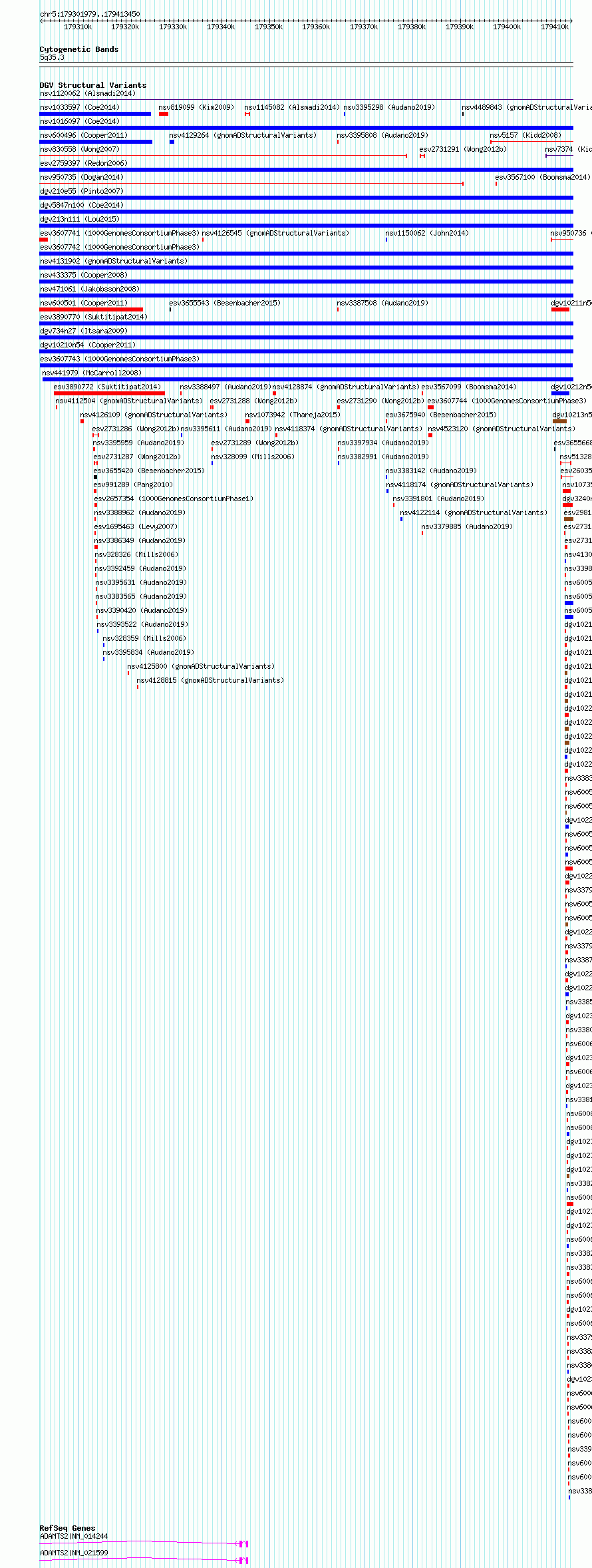Click the chr5:179301979..179413450 coordinate label
The width and height of the screenshot is (592, 1568).
pos(90,14)
